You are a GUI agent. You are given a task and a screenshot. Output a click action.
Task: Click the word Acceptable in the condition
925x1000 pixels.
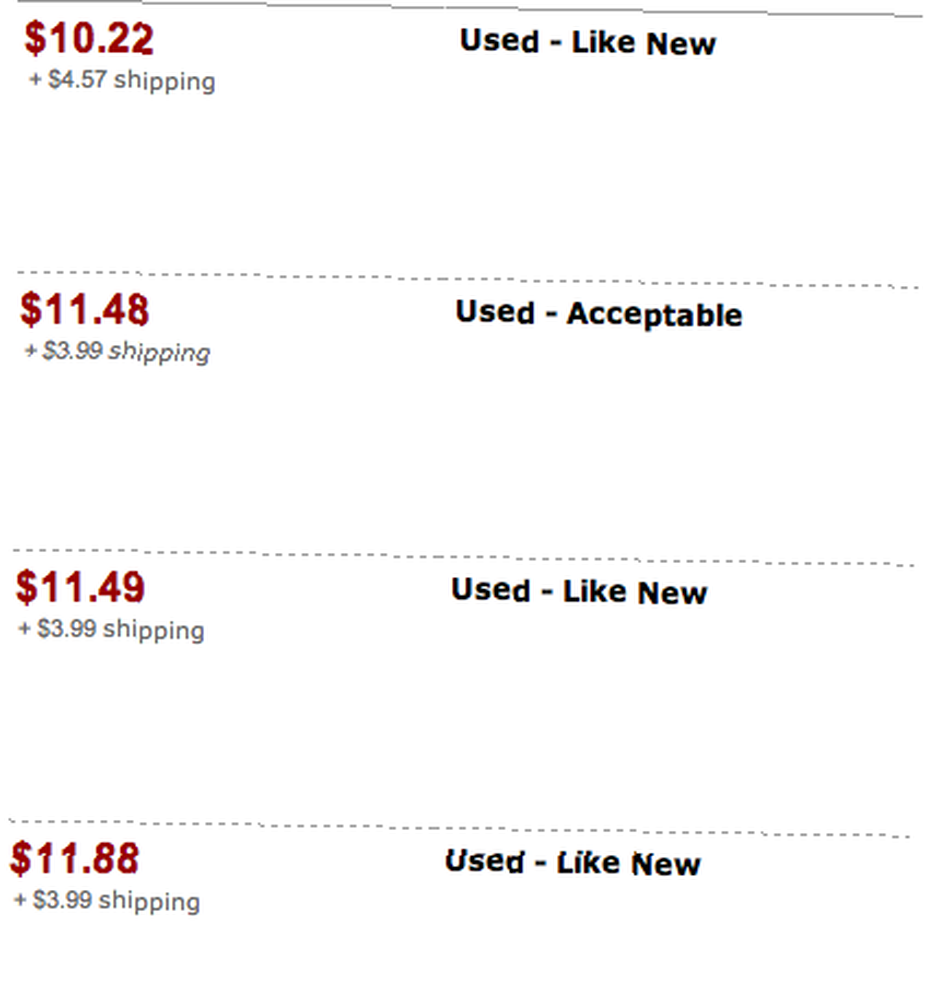tap(655, 314)
